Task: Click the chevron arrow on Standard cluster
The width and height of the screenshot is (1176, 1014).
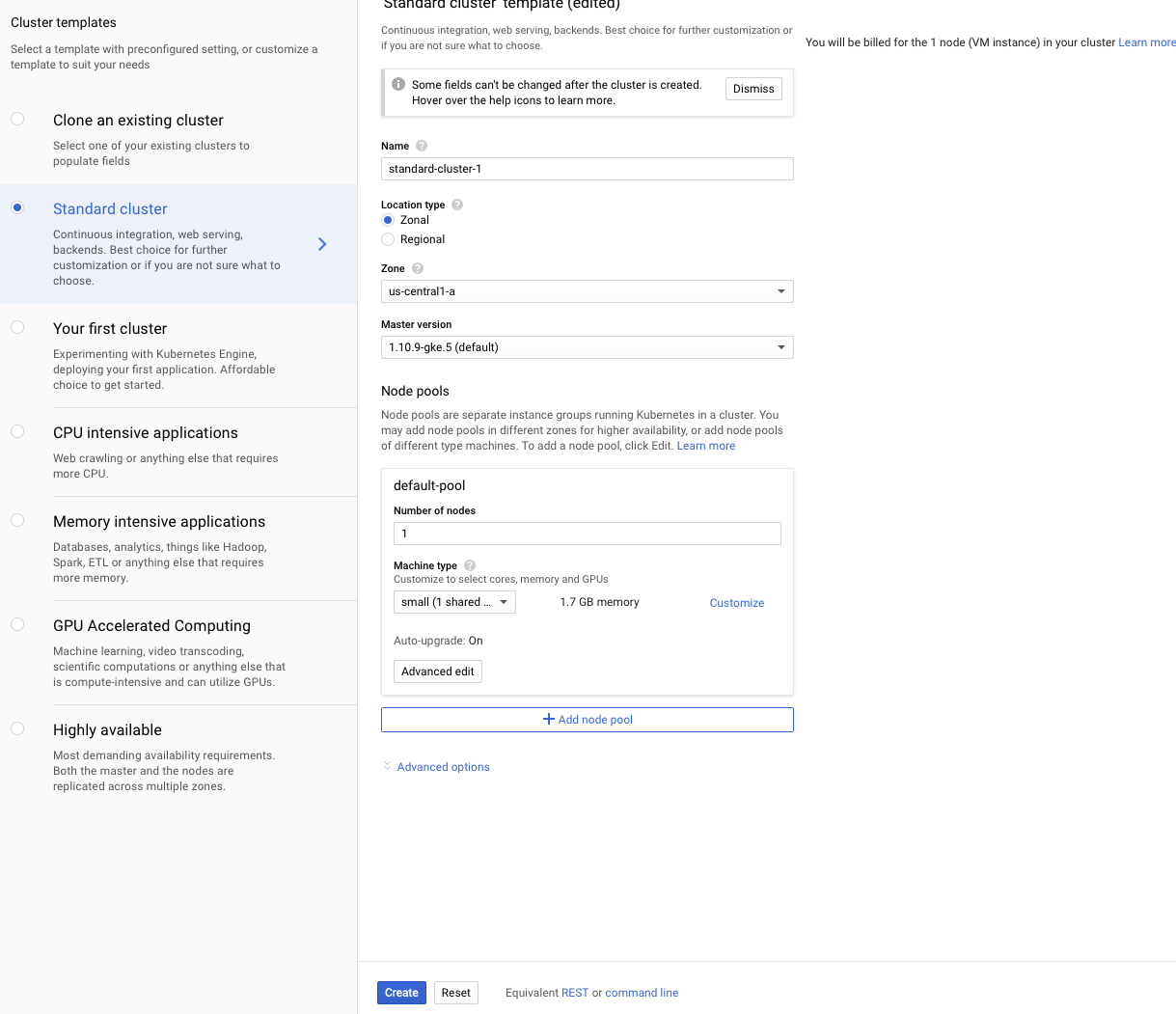Action: 322,244
